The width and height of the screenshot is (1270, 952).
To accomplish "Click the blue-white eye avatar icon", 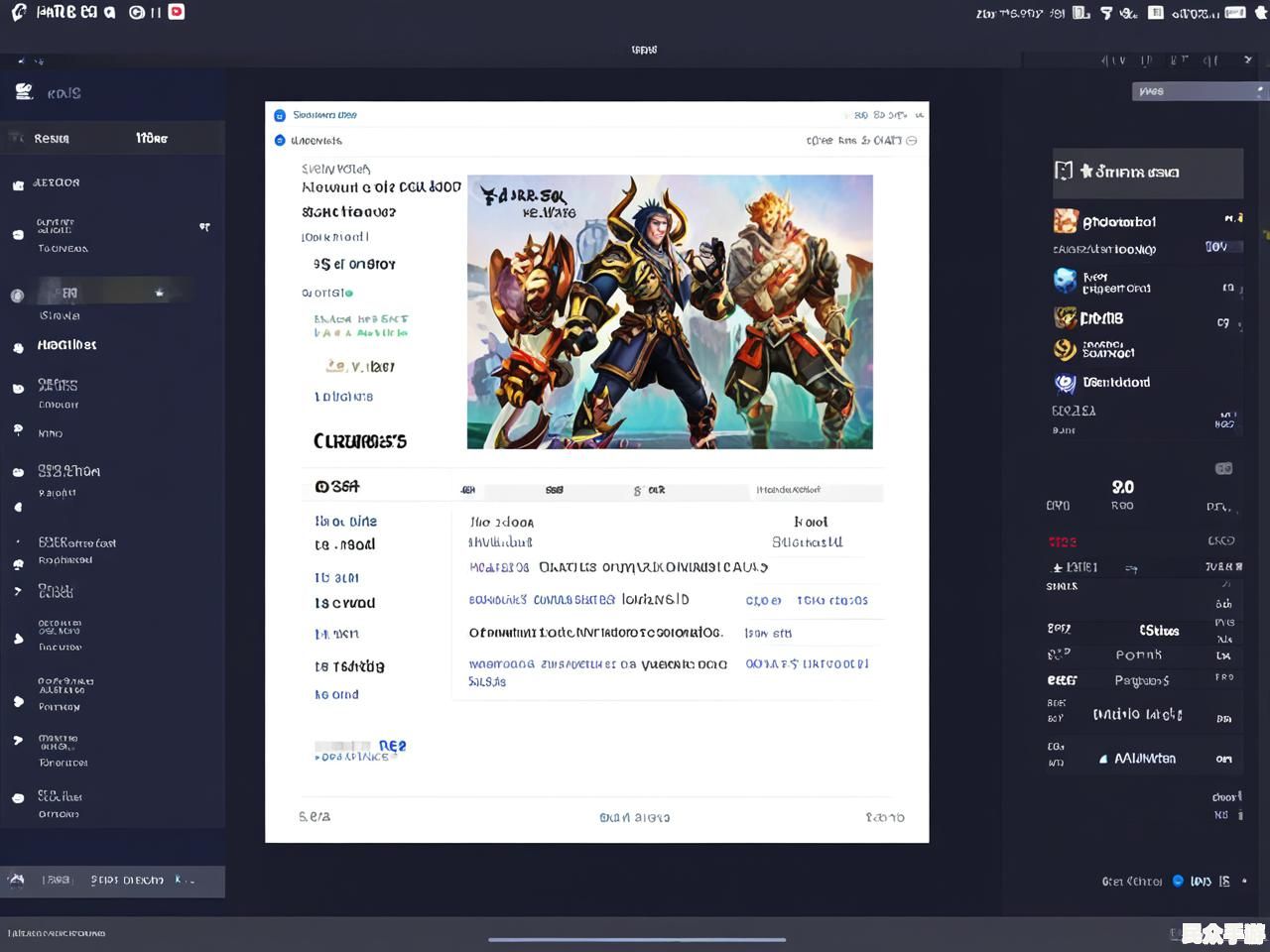I will coord(1065,383).
